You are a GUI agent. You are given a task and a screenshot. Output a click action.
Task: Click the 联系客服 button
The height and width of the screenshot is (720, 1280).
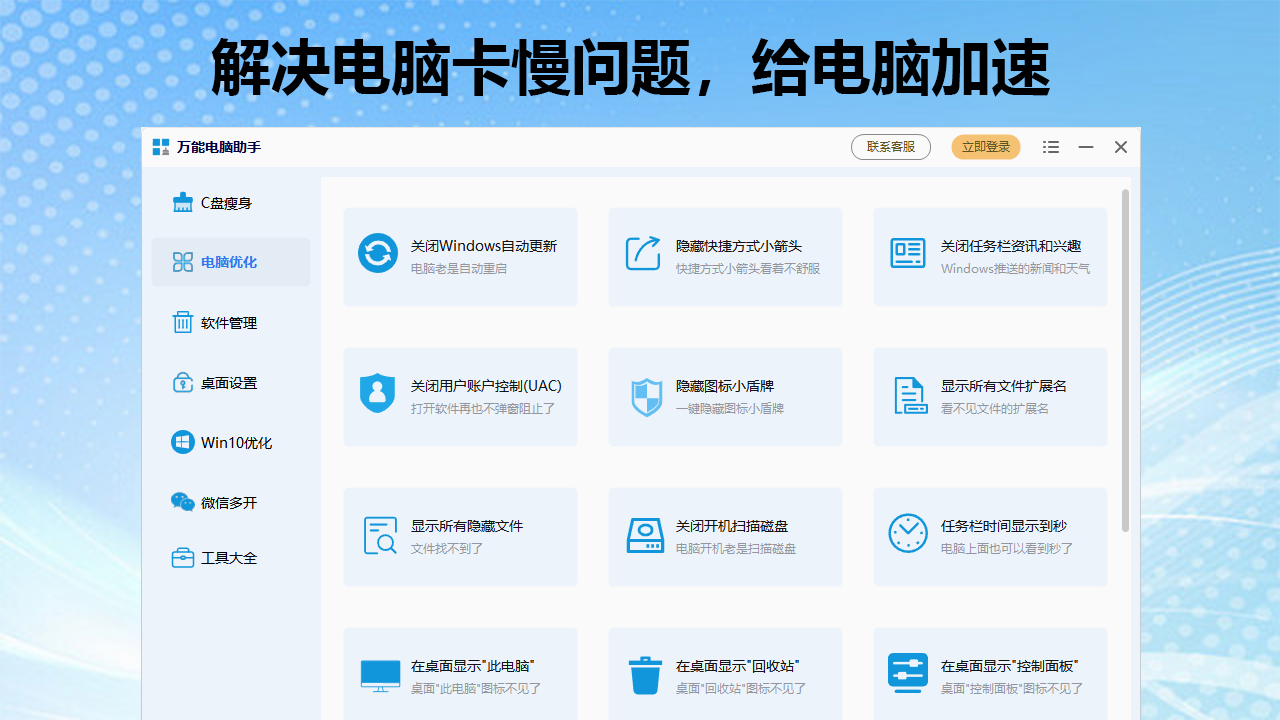click(x=891, y=147)
